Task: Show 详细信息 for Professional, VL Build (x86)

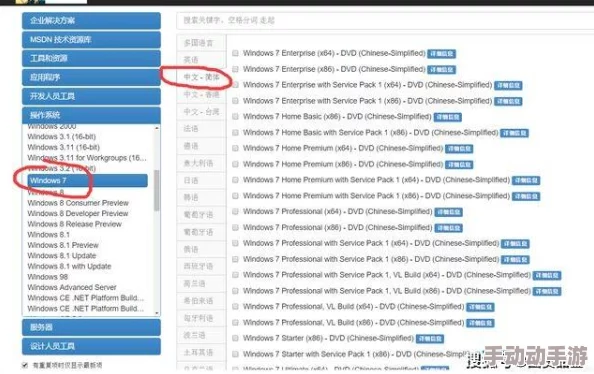Action: pyautogui.click(x=480, y=323)
